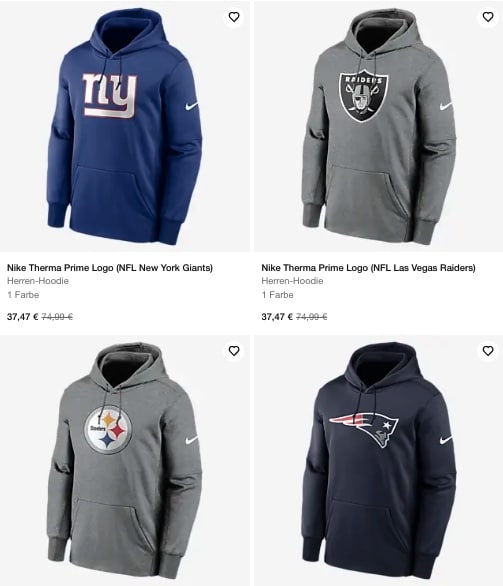Click the Raiders shield logo on the hoodie
The image size is (503, 586).
pos(364,96)
